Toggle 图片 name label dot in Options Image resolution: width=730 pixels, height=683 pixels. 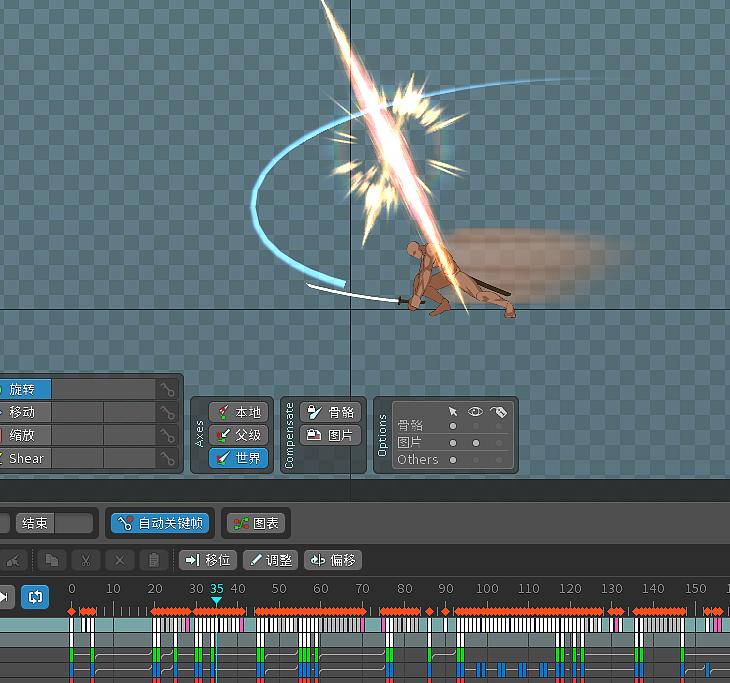(x=499, y=443)
